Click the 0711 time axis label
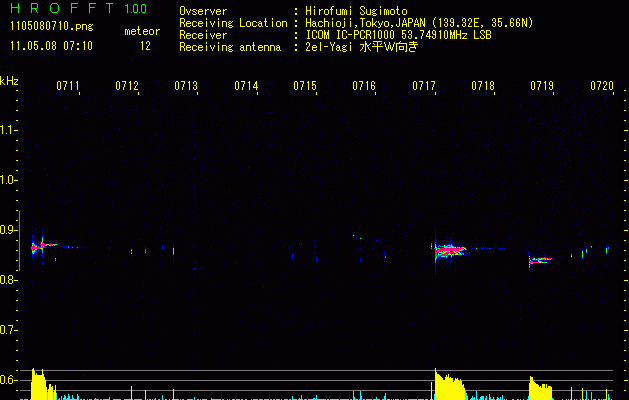This screenshot has width=629, height=400. (x=67, y=86)
